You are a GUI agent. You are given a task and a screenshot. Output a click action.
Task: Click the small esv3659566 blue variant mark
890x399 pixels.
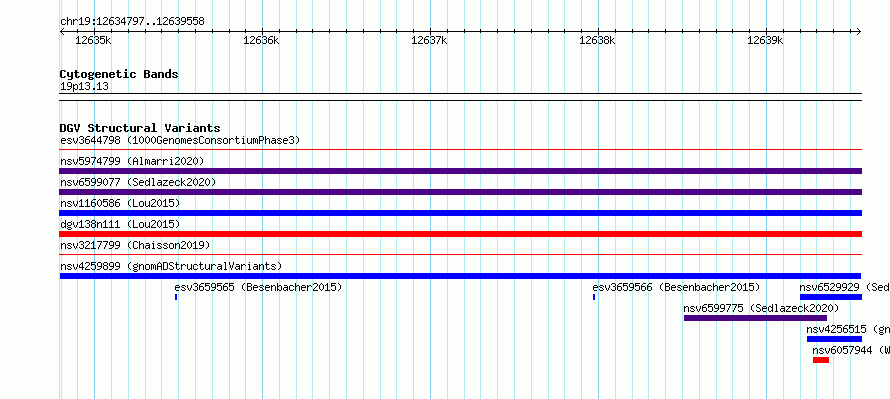[x=594, y=297]
